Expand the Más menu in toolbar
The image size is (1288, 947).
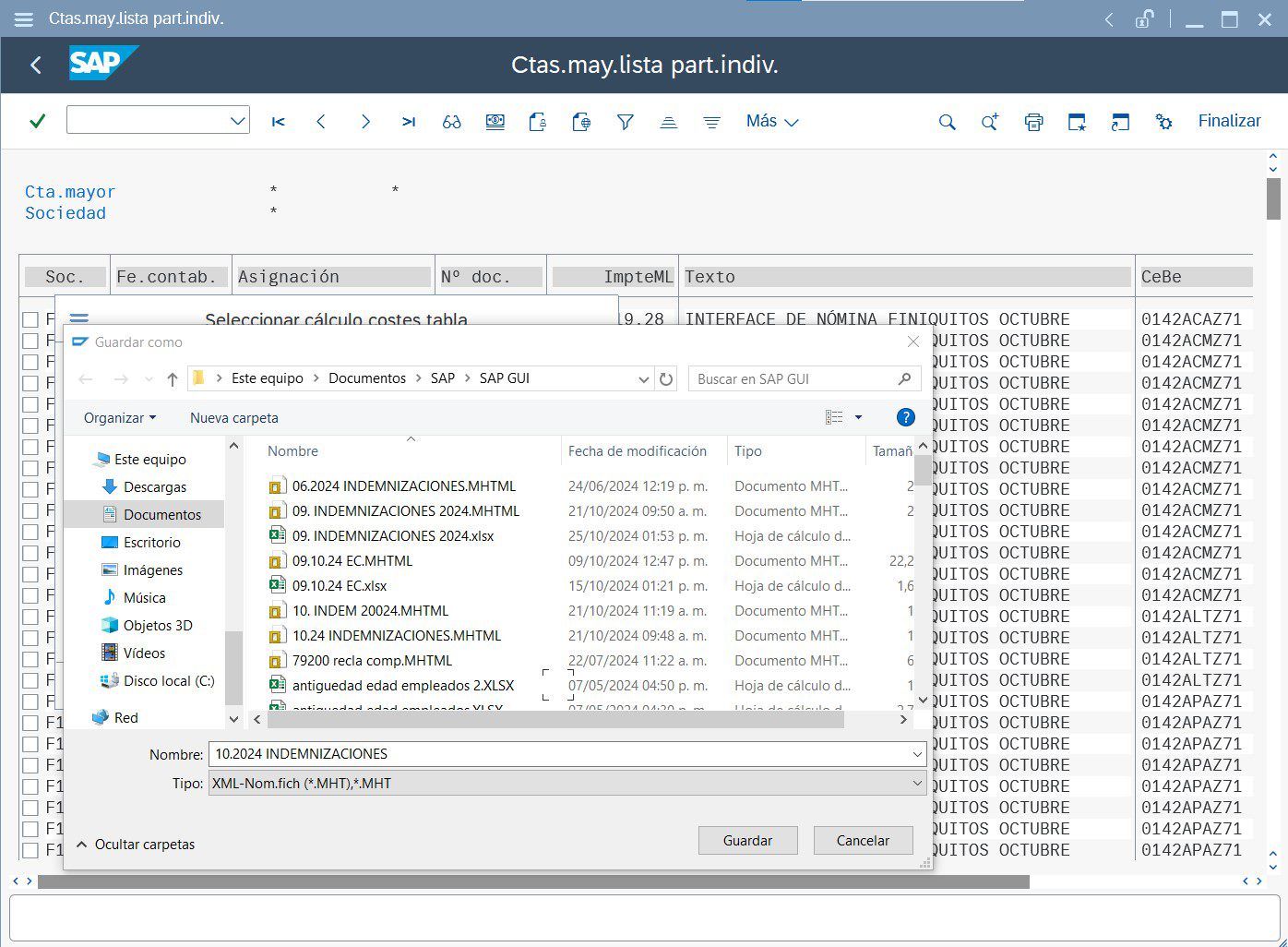pos(771,122)
